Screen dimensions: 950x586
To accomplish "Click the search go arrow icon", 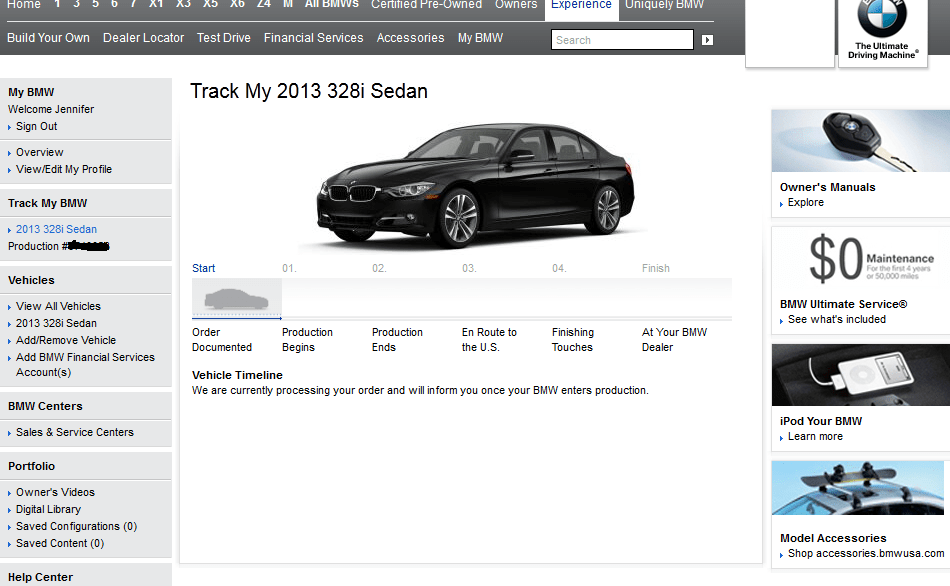I will pyautogui.click(x=706, y=39).
